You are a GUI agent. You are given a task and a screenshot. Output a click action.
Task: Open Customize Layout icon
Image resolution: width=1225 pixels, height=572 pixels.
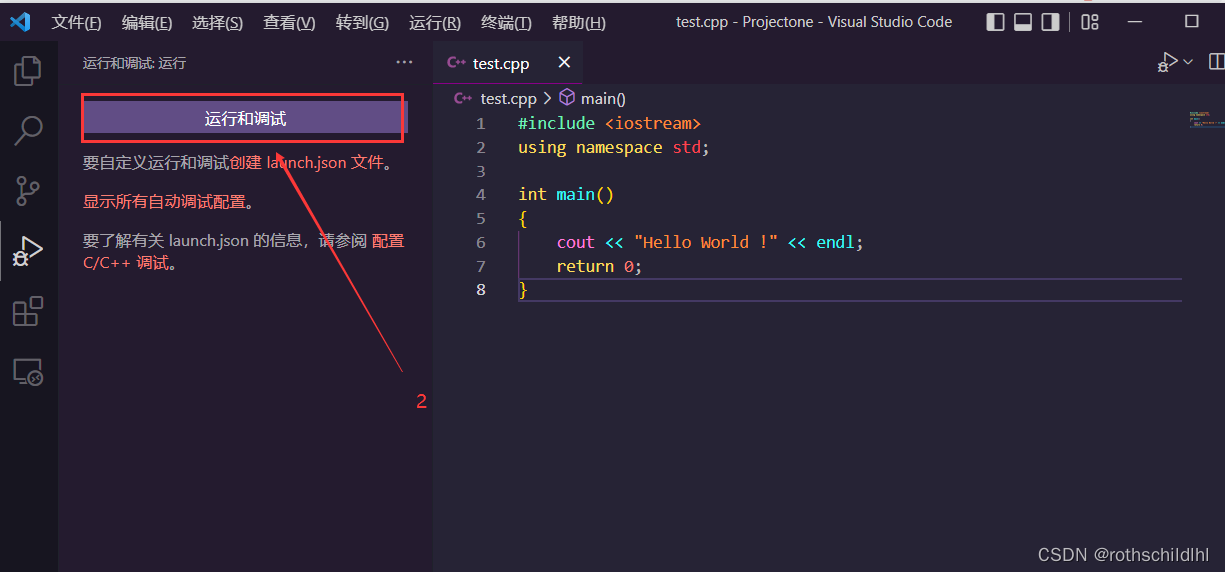pyautogui.click(x=1090, y=22)
